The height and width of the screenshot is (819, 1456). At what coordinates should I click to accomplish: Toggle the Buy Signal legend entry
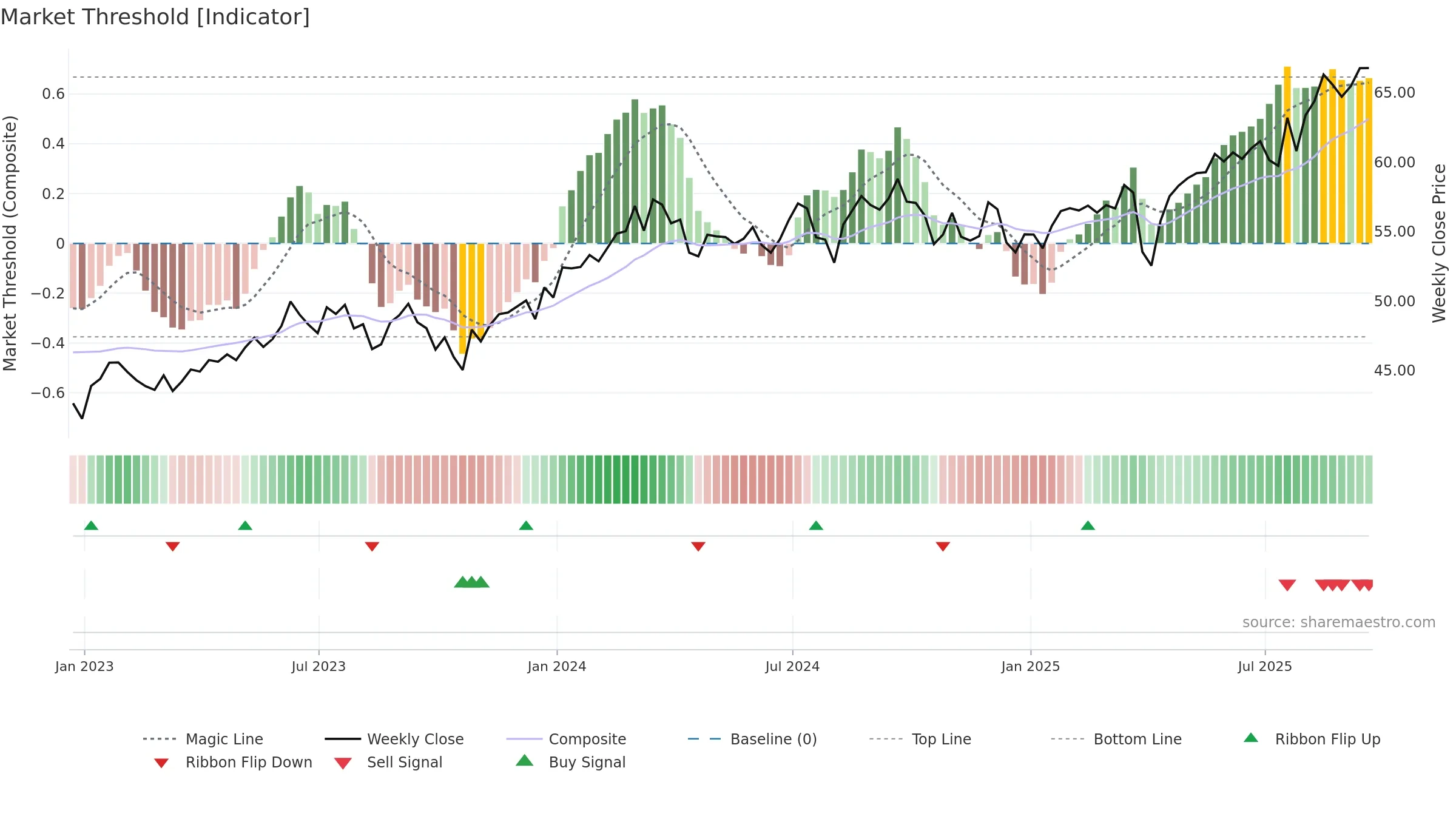pos(570,762)
